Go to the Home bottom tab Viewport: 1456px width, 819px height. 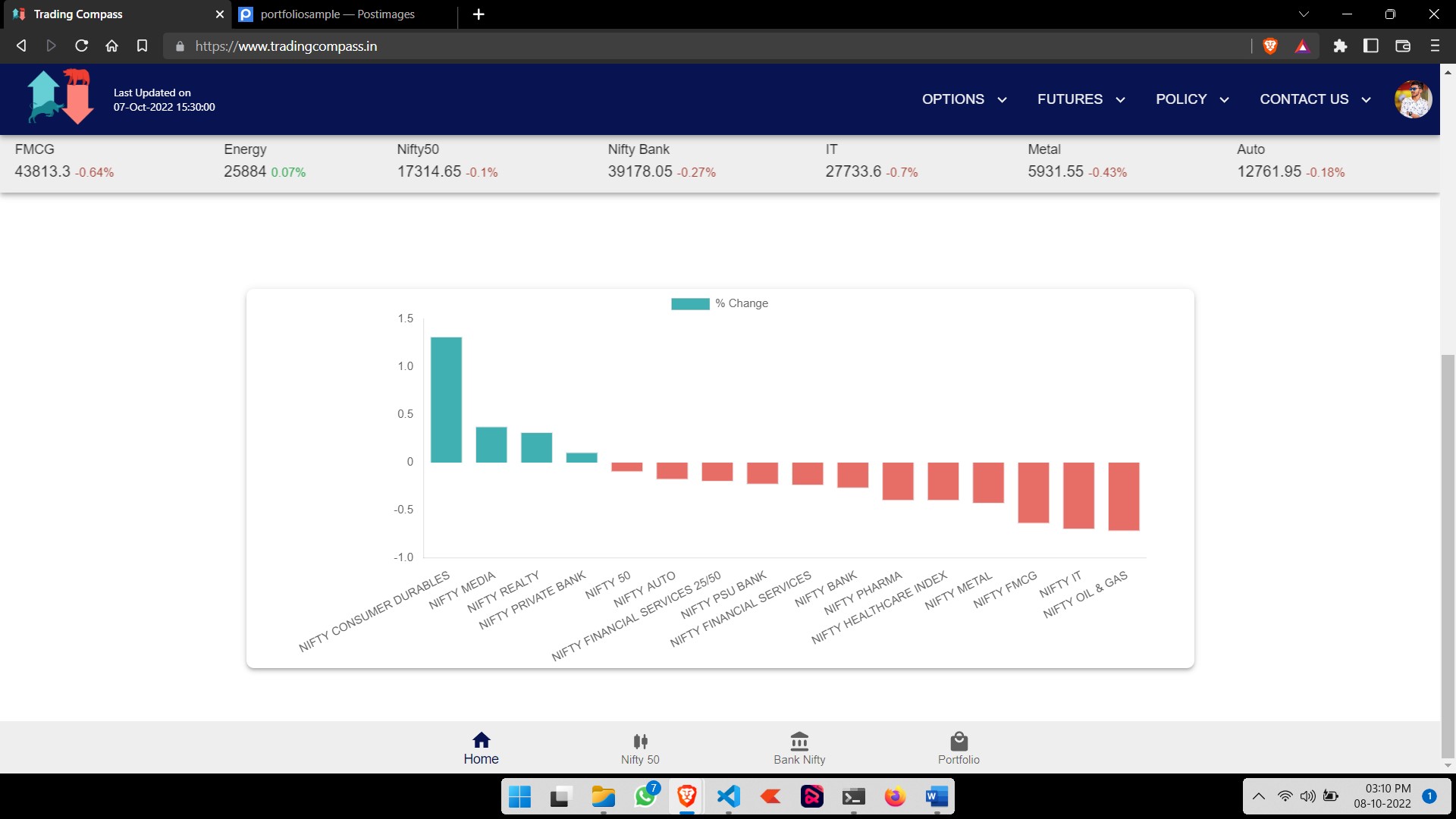pyautogui.click(x=481, y=748)
